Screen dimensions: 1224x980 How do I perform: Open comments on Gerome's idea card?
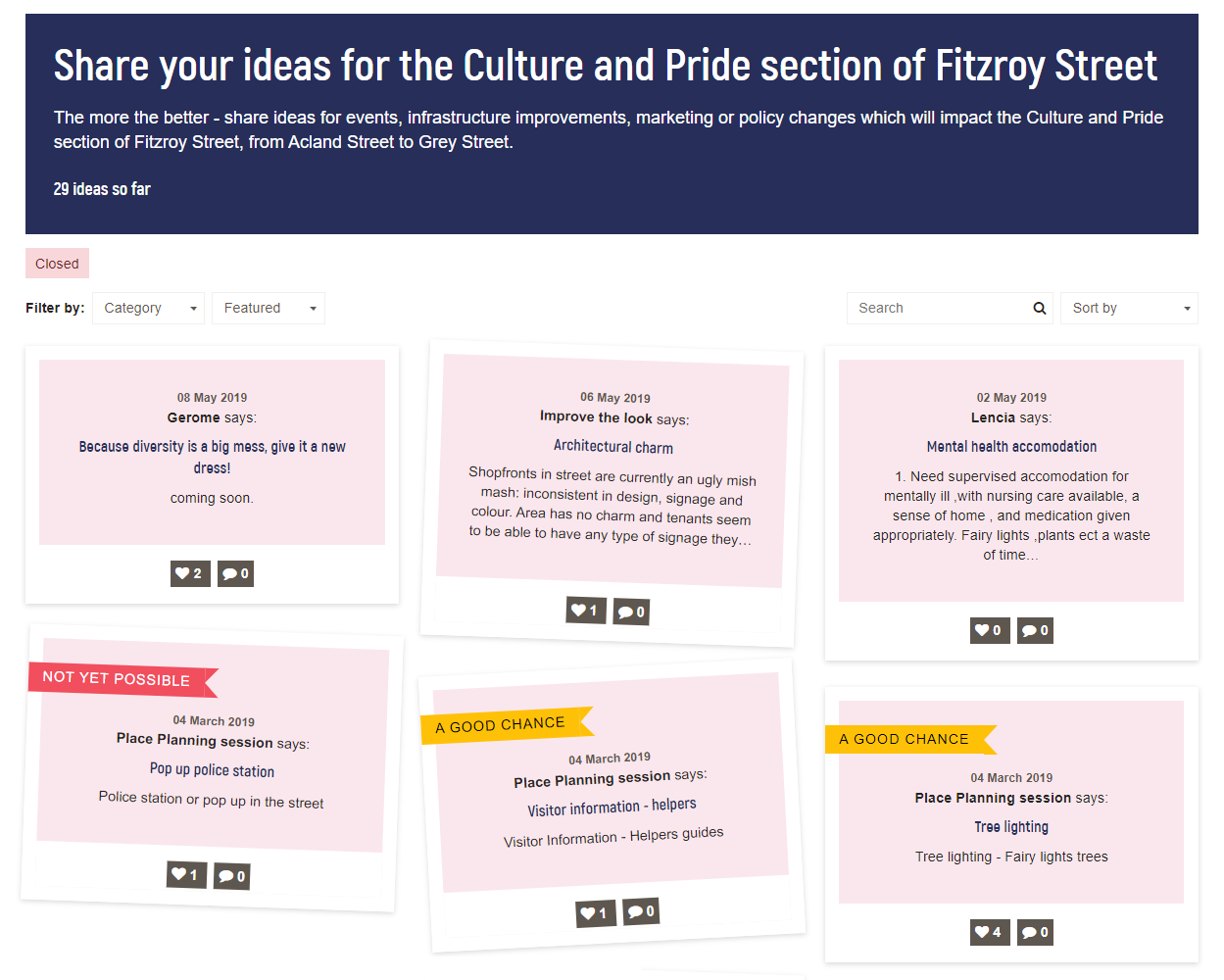tap(235, 573)
